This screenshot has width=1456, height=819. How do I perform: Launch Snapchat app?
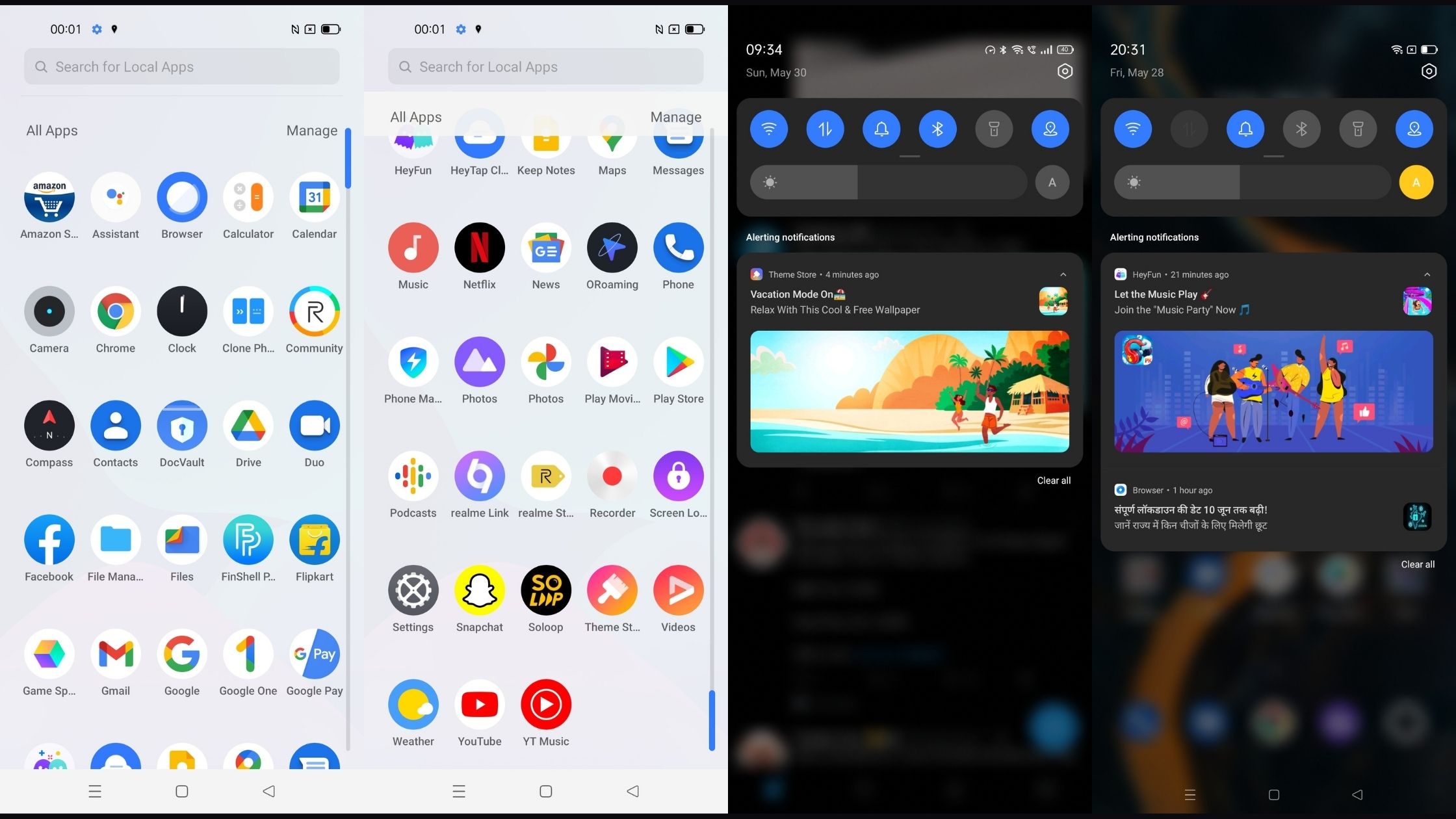click(x=478, y=590)
